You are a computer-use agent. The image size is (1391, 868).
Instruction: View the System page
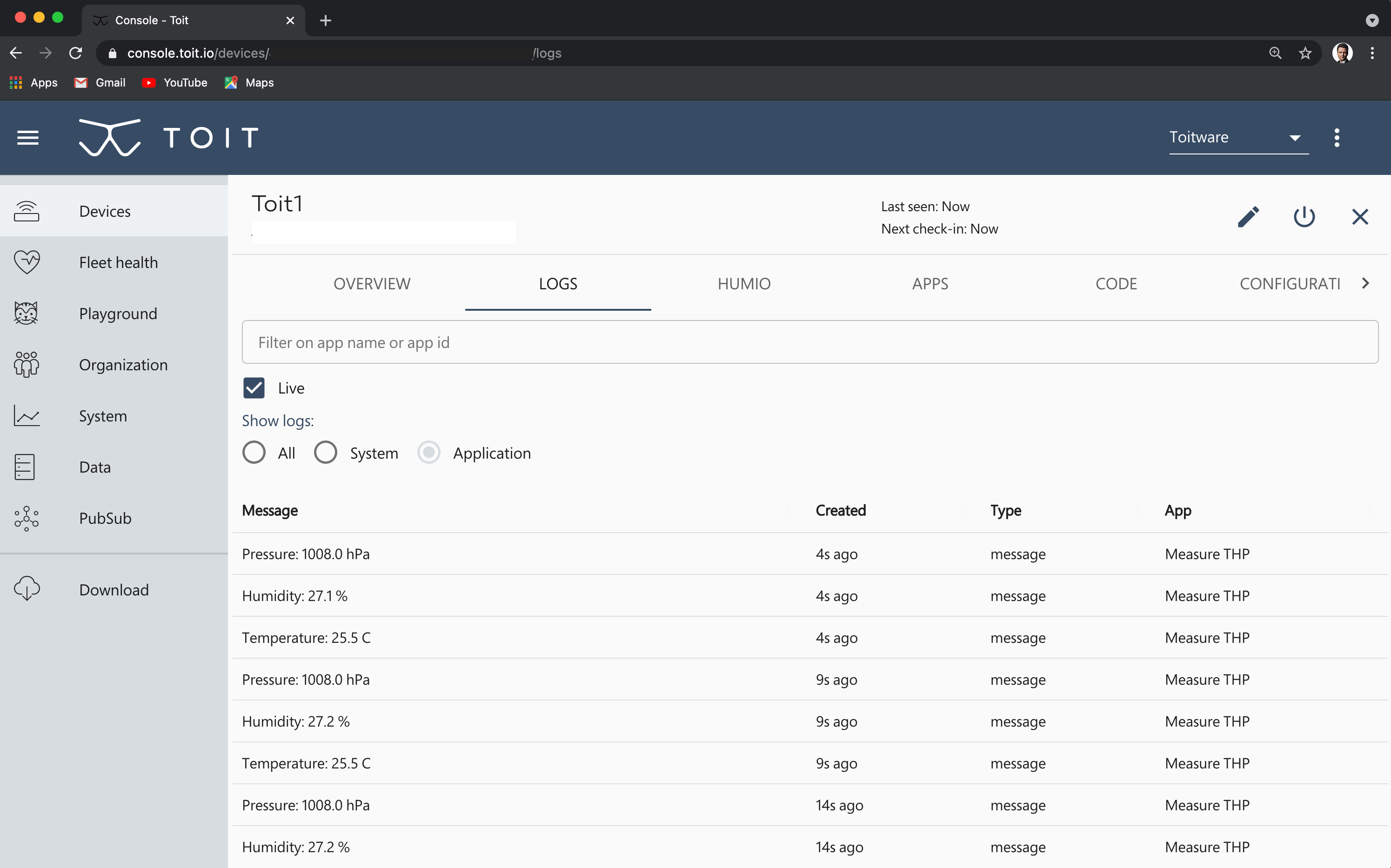coord(114,416)
